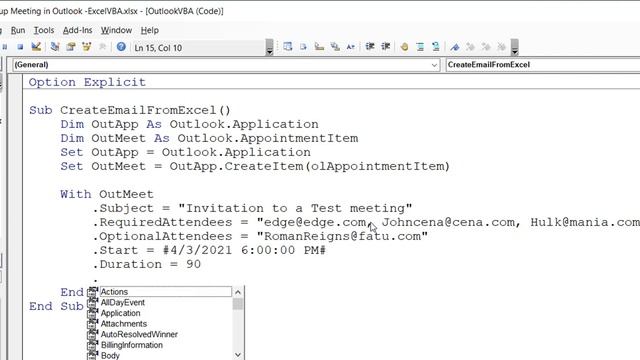Click the List Constants icon
The height and width of the screenshot is (360, 640).
[x=303, y=47]
